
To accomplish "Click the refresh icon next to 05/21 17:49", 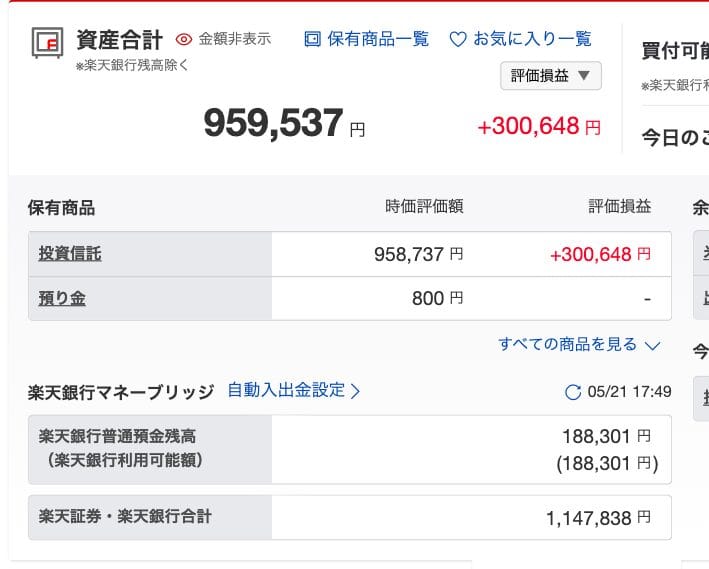I will [573, 392].
